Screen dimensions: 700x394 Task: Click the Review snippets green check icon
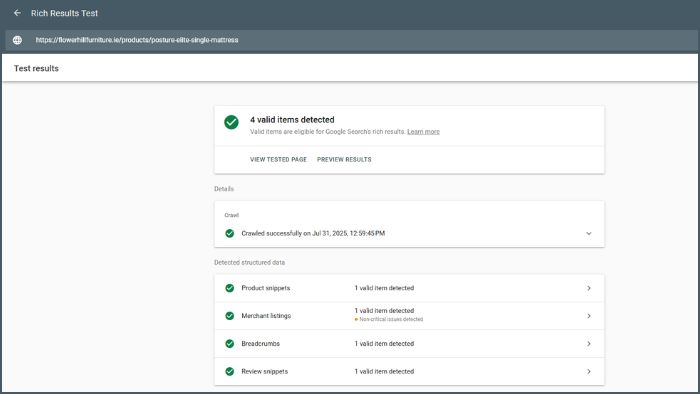click(229, 371)
